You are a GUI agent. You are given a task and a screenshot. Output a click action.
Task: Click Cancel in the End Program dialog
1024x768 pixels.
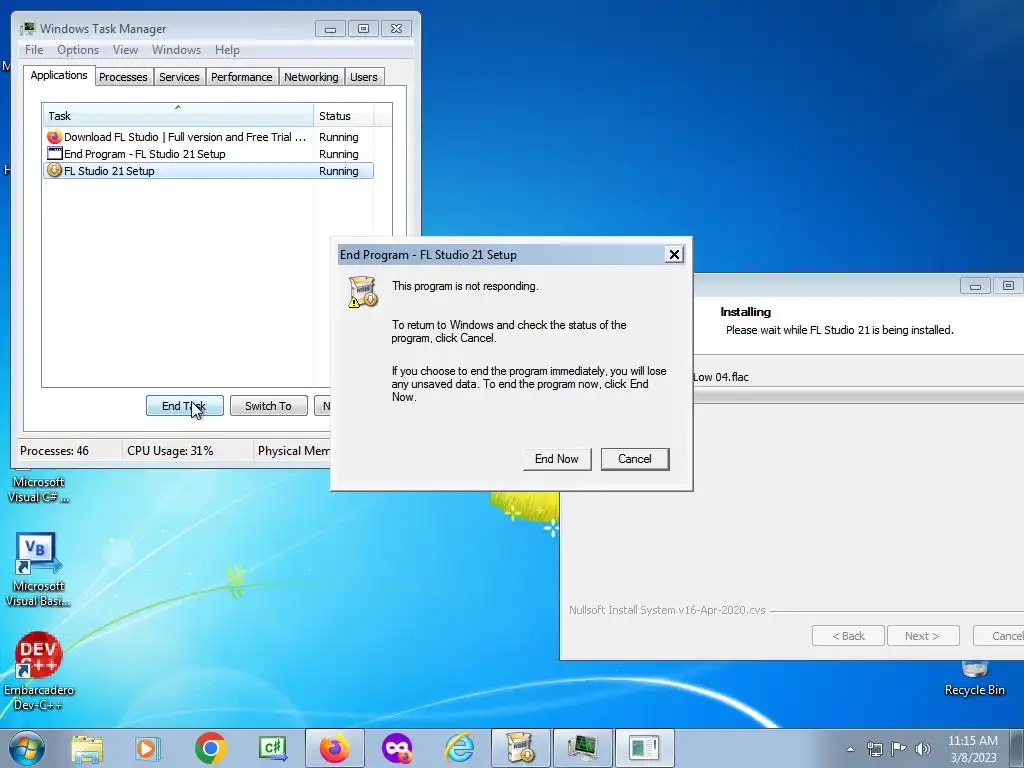(635, 459)
